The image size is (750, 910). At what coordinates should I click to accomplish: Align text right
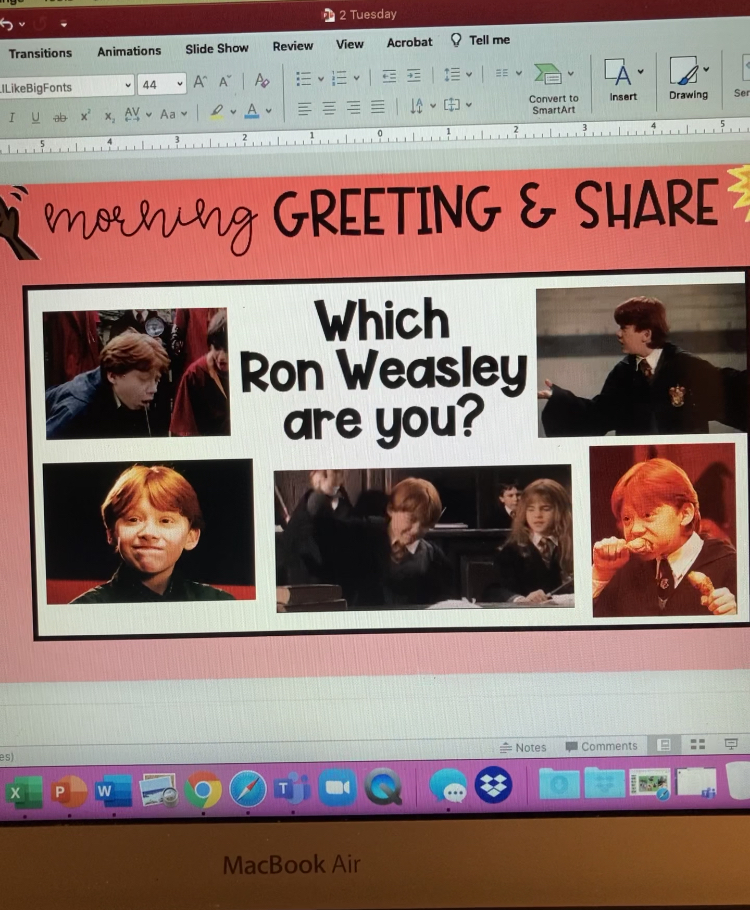coord(353,107)
